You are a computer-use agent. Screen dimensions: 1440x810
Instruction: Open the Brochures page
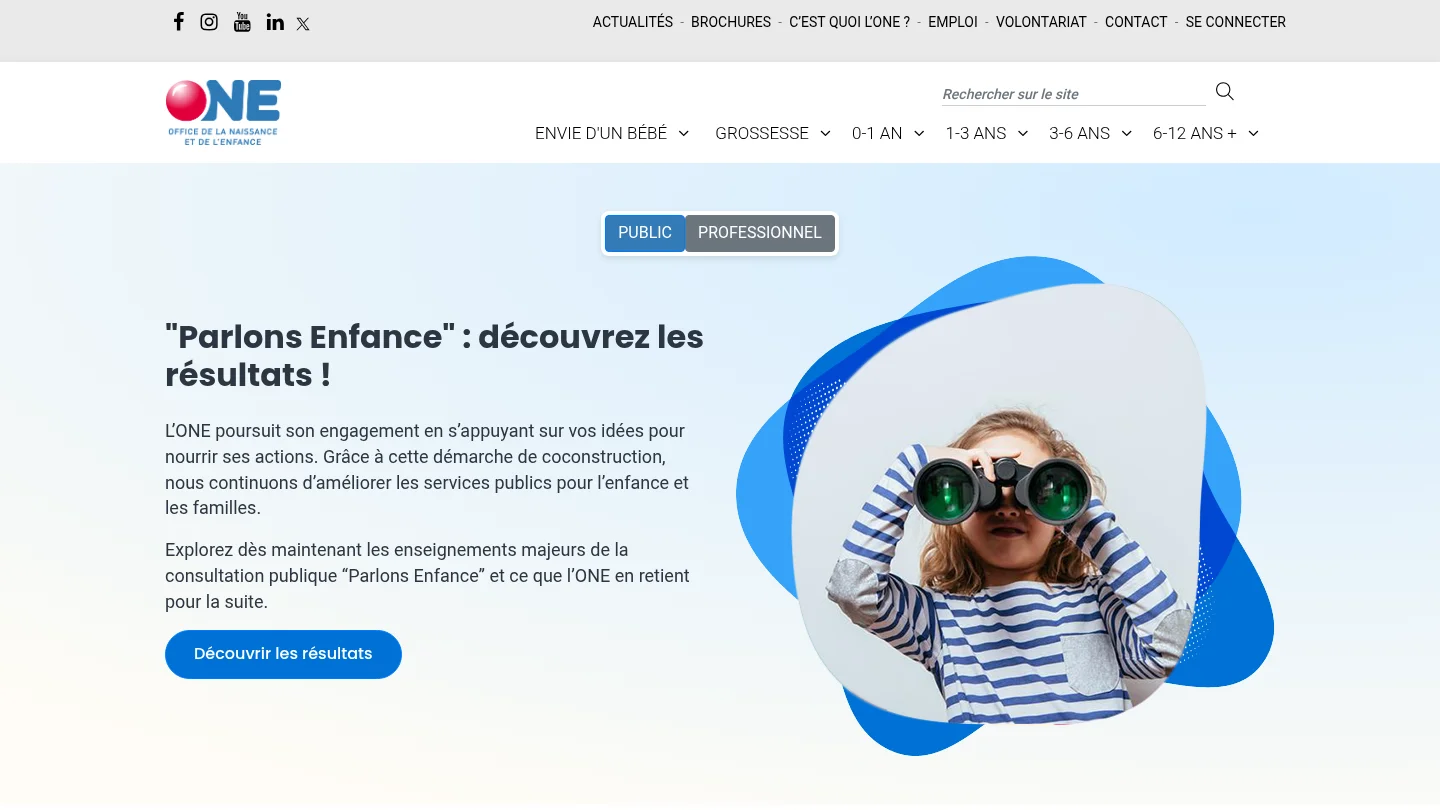click(x=731, y=22)
